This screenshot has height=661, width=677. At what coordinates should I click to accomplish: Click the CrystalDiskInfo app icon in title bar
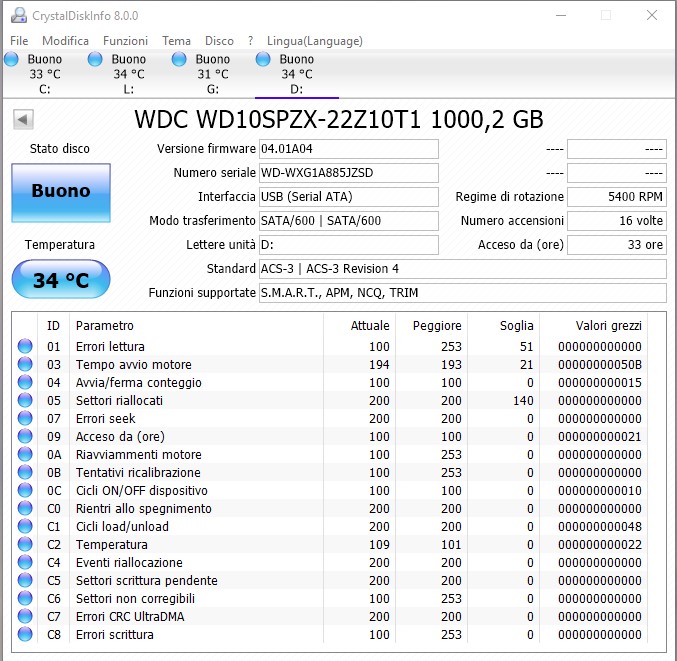click(18, 16)
